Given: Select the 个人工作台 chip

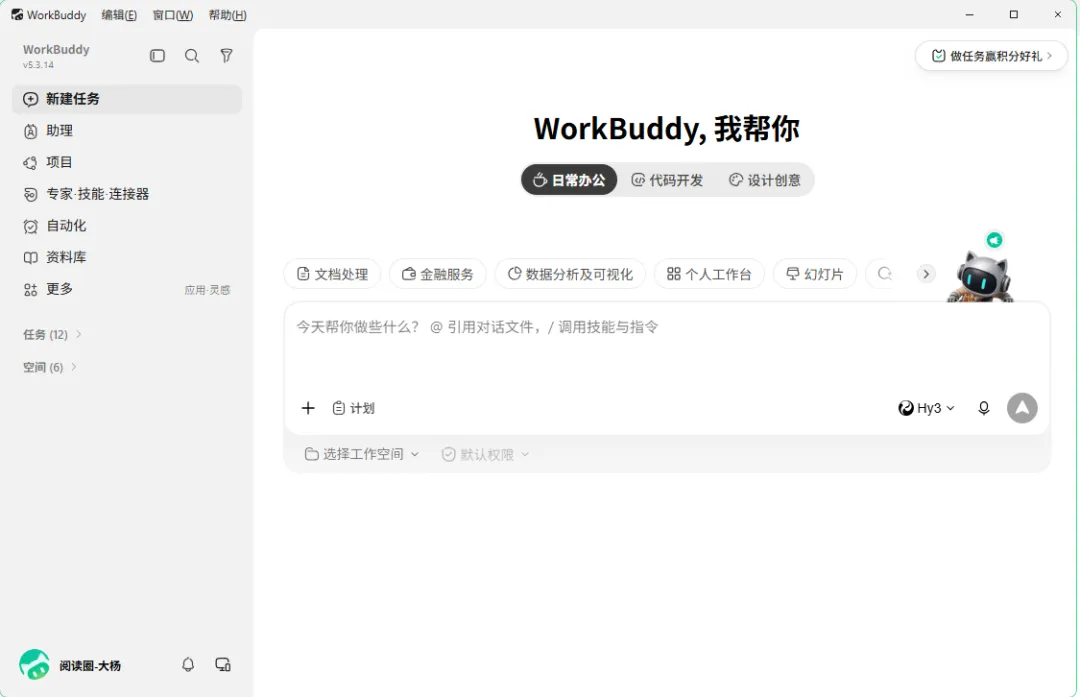Looking at the screenshot, I should coord(709,274).
